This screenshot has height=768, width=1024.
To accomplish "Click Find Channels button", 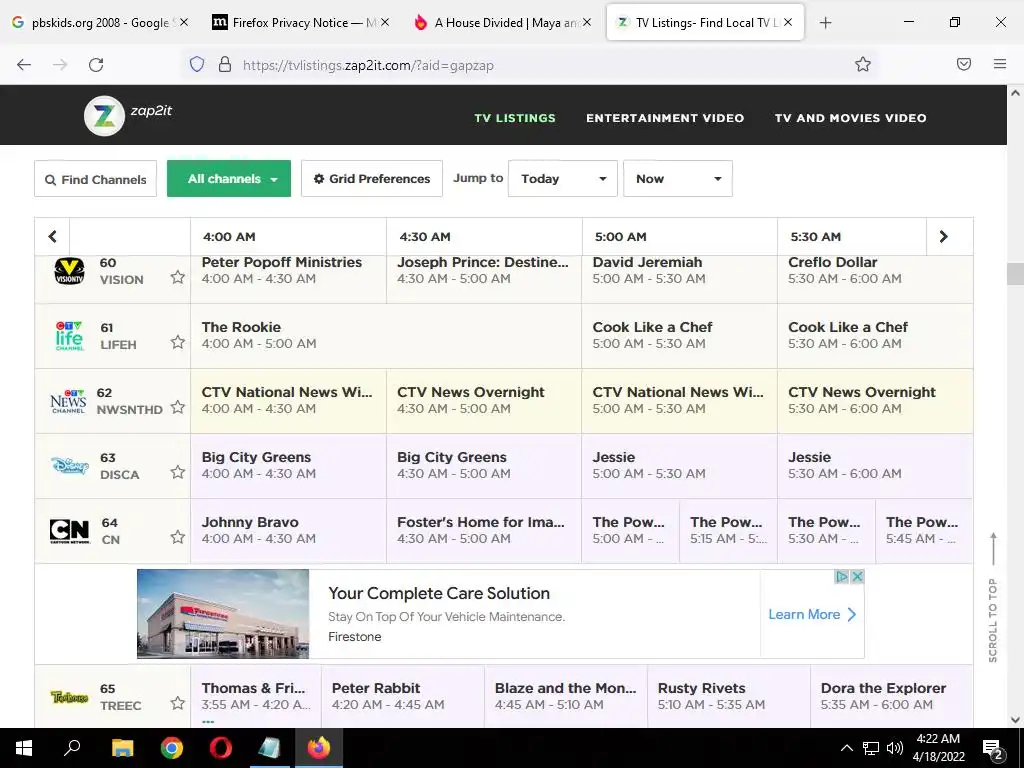I will (95, 178).
